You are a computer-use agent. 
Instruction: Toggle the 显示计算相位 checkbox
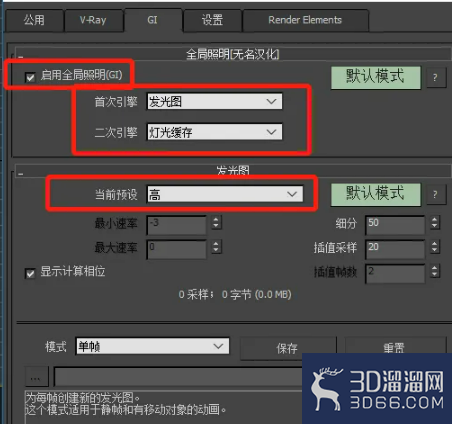(x=30, y=274)
